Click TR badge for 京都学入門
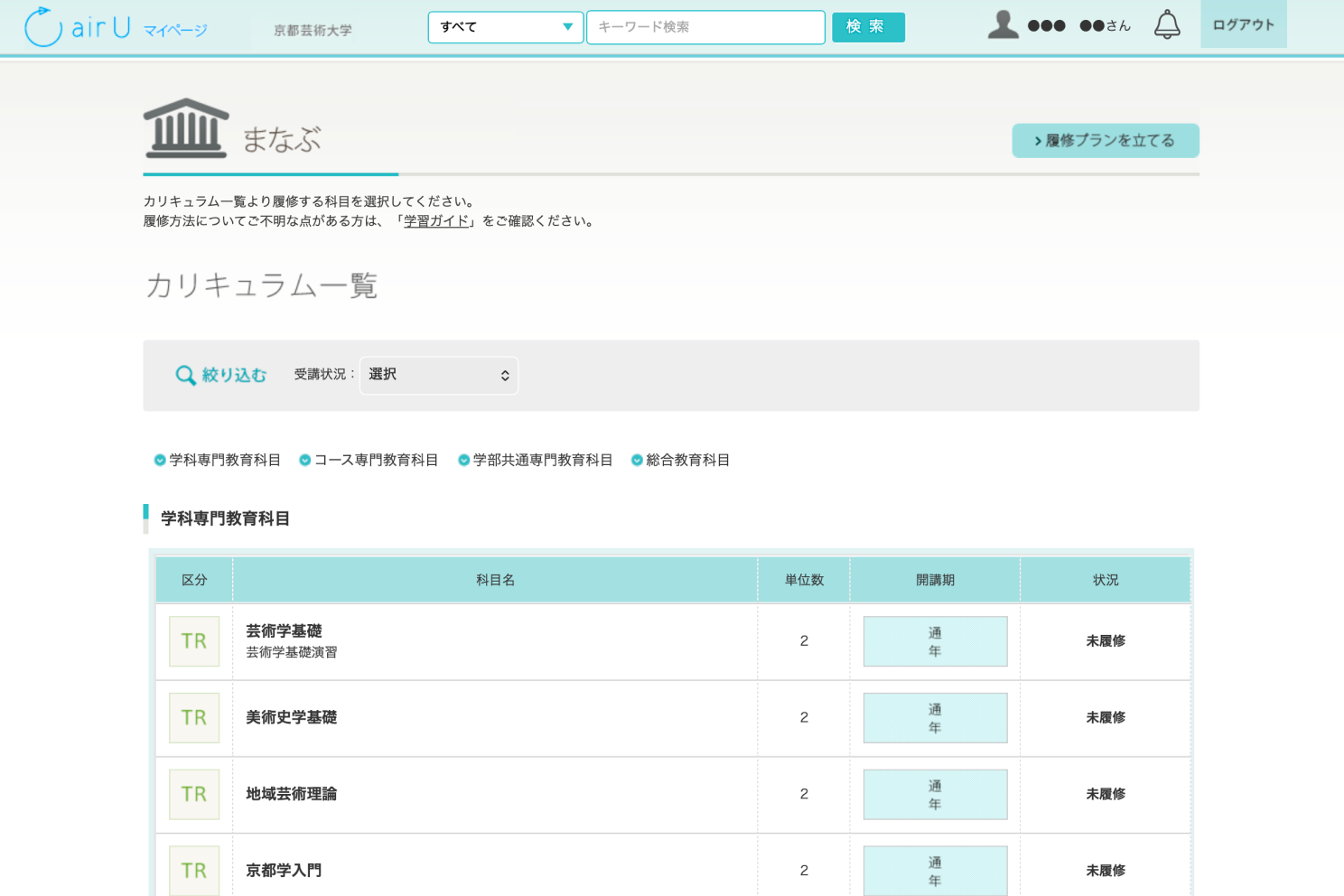1344x896 pixels. [194, 871]
